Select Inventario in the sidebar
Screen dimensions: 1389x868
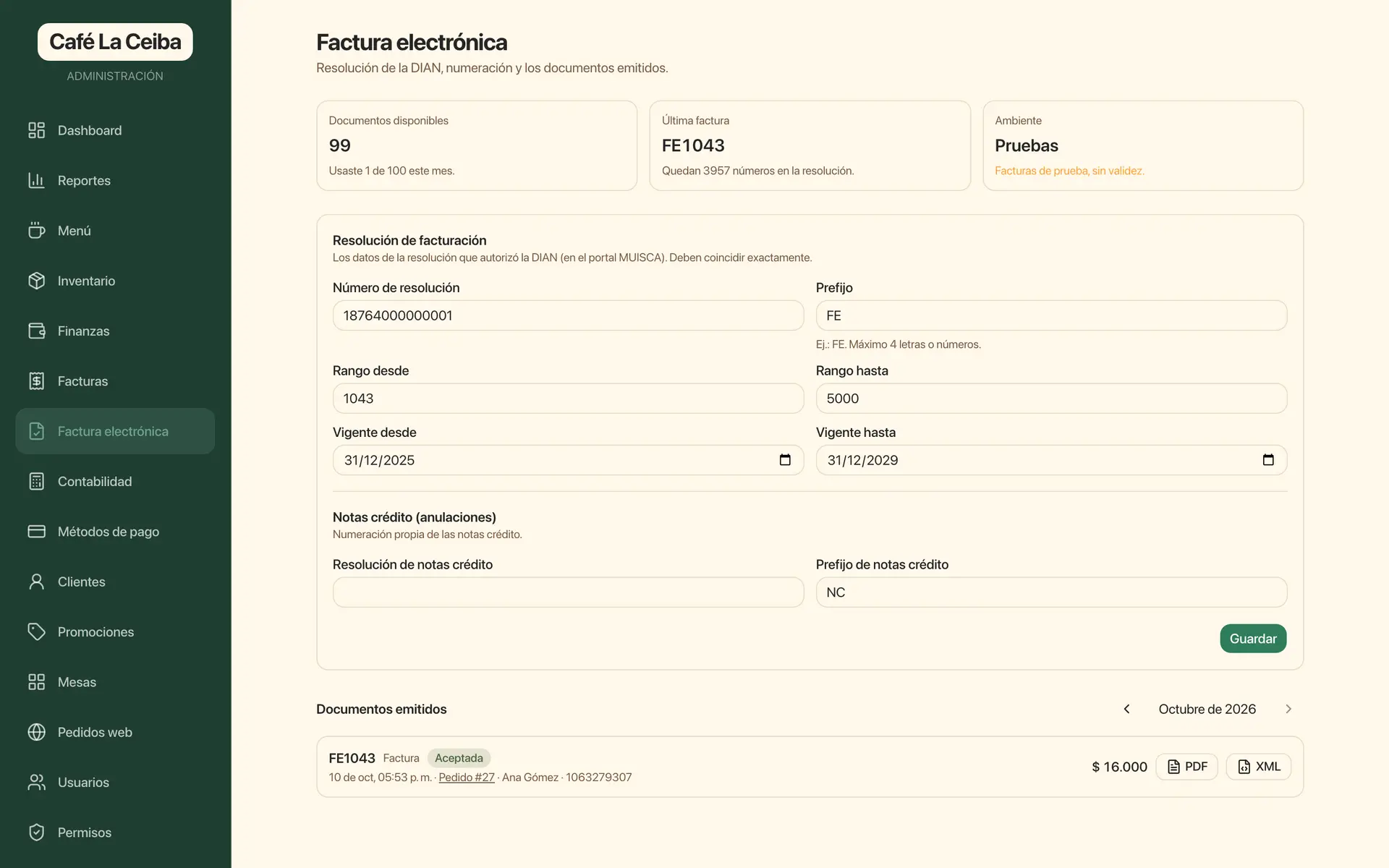[x=115, y=281]
